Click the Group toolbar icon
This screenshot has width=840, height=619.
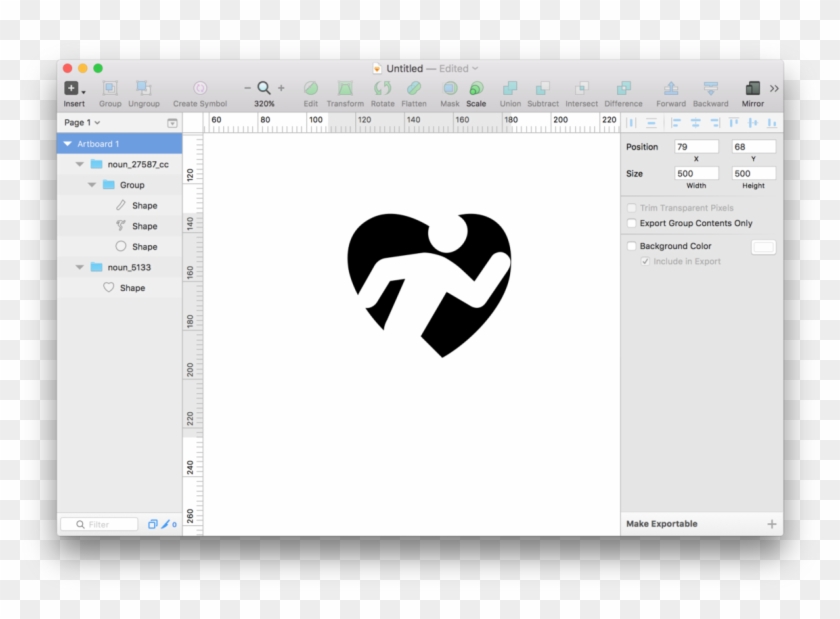click(x=110, y=88)
